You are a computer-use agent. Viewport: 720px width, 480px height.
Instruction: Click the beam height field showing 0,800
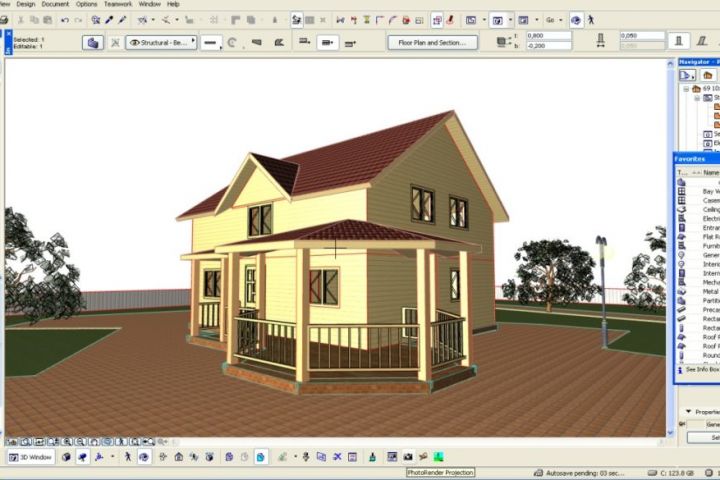pos(549,36)
